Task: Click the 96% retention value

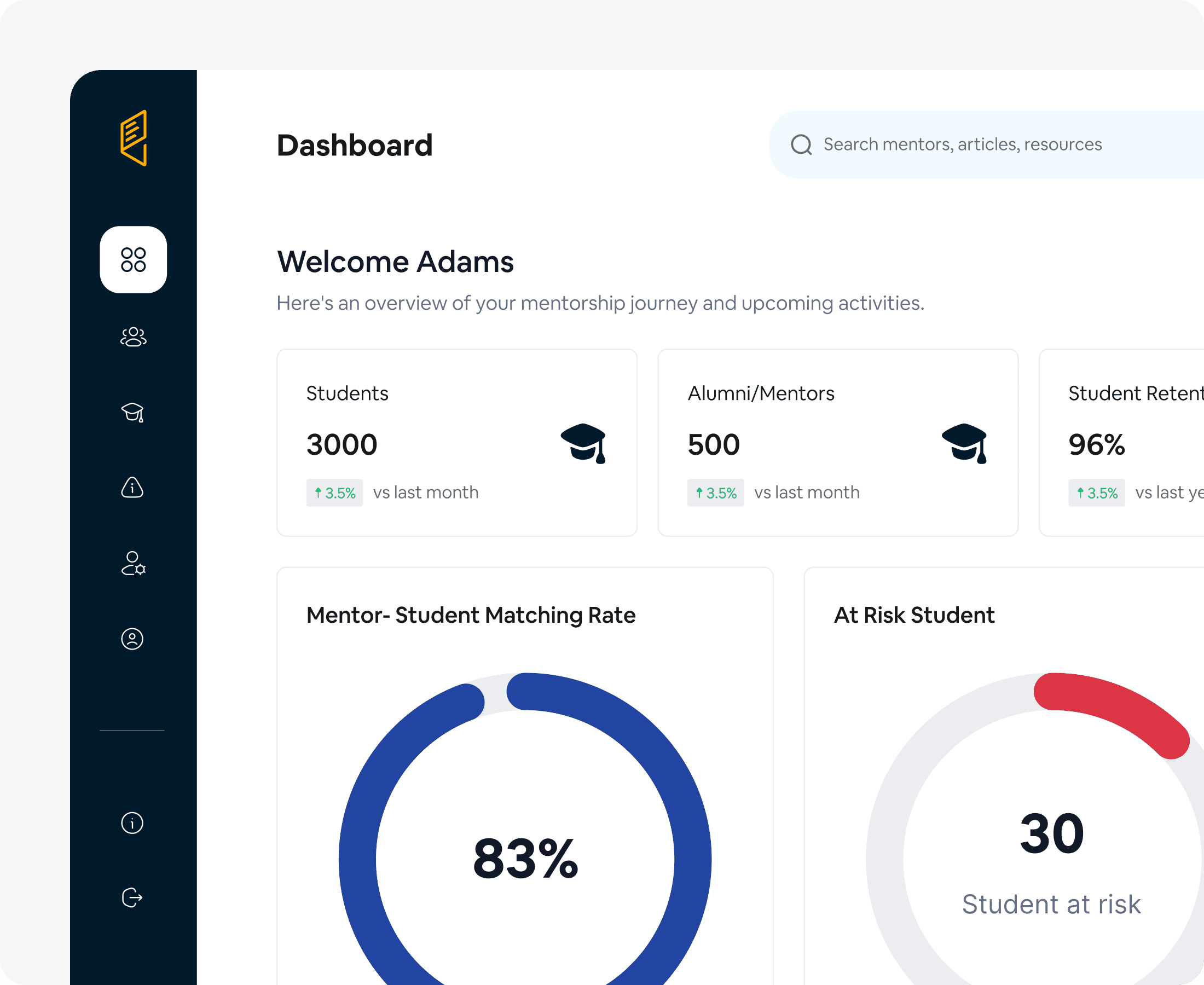Action: (1097, 444)
